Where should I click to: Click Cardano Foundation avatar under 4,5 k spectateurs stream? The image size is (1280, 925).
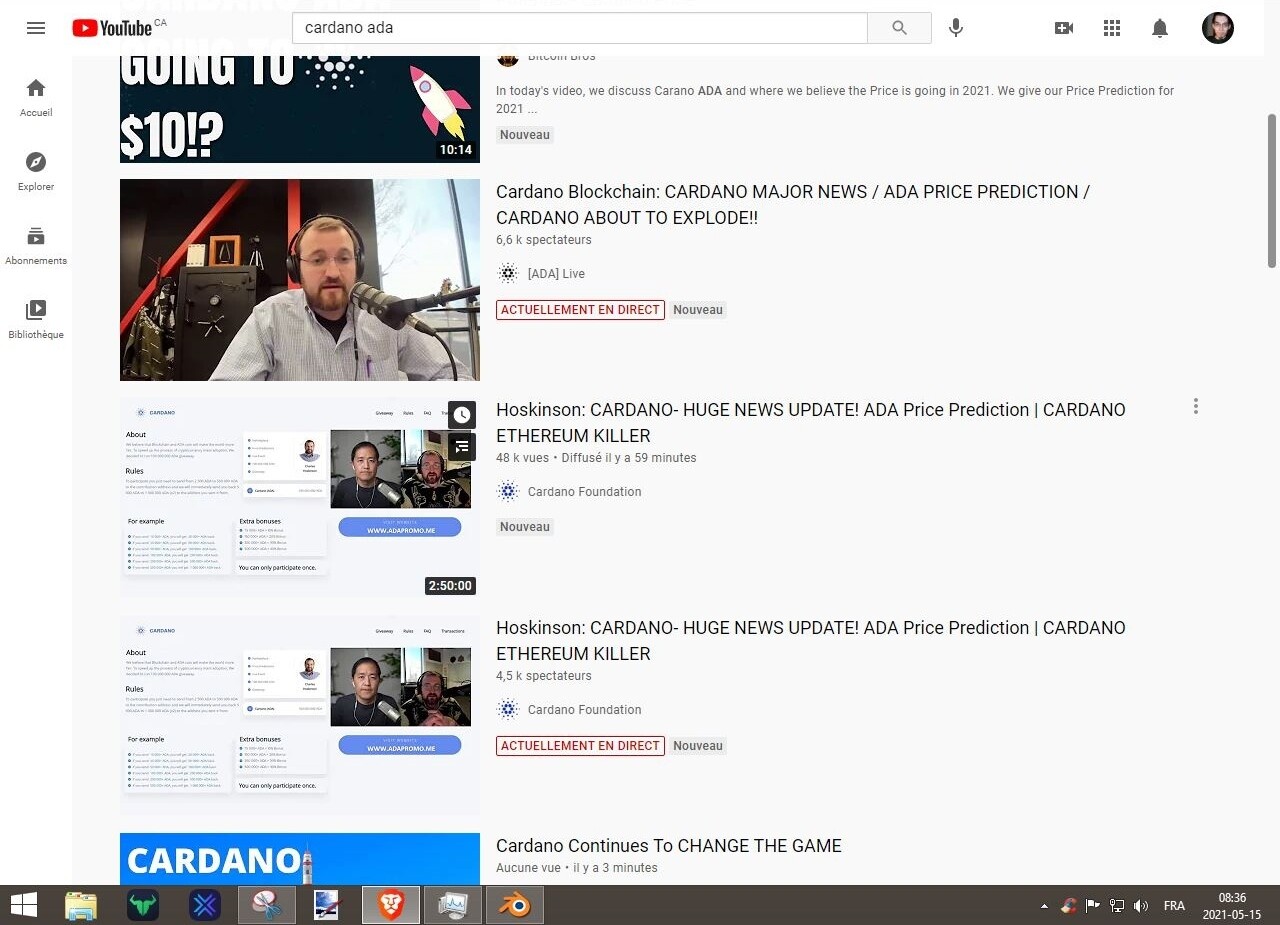(508, 710)
